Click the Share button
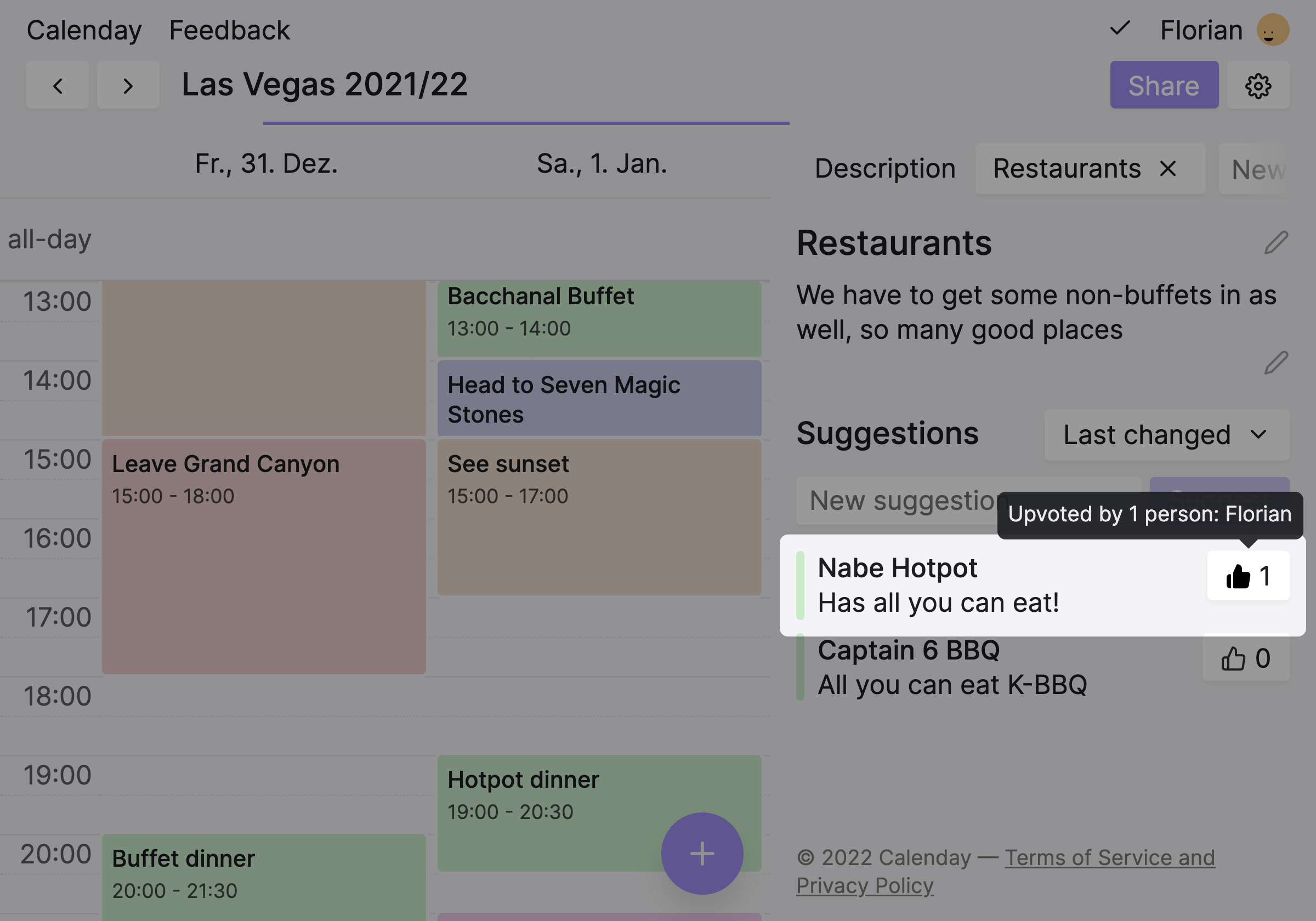The width and height of the screenshot is (1316, 921). [x=1164, y=86]
